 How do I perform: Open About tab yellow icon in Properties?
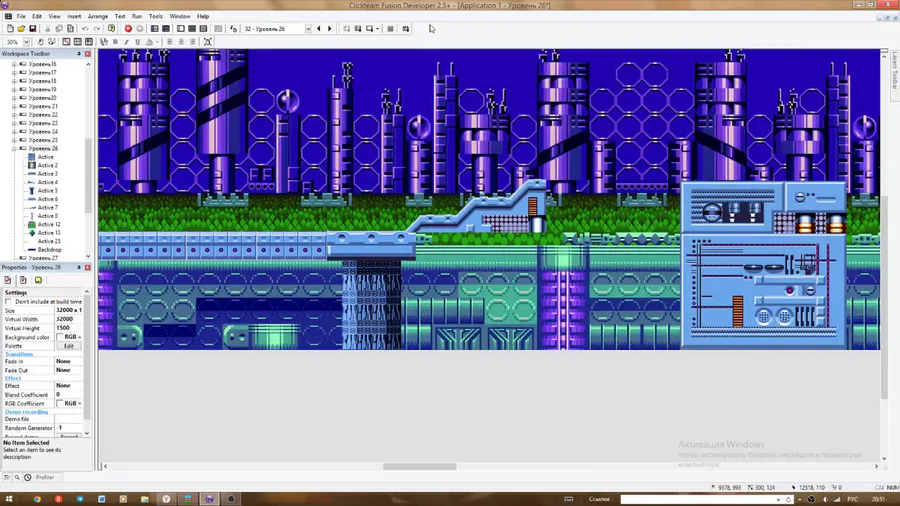(38, 280)
